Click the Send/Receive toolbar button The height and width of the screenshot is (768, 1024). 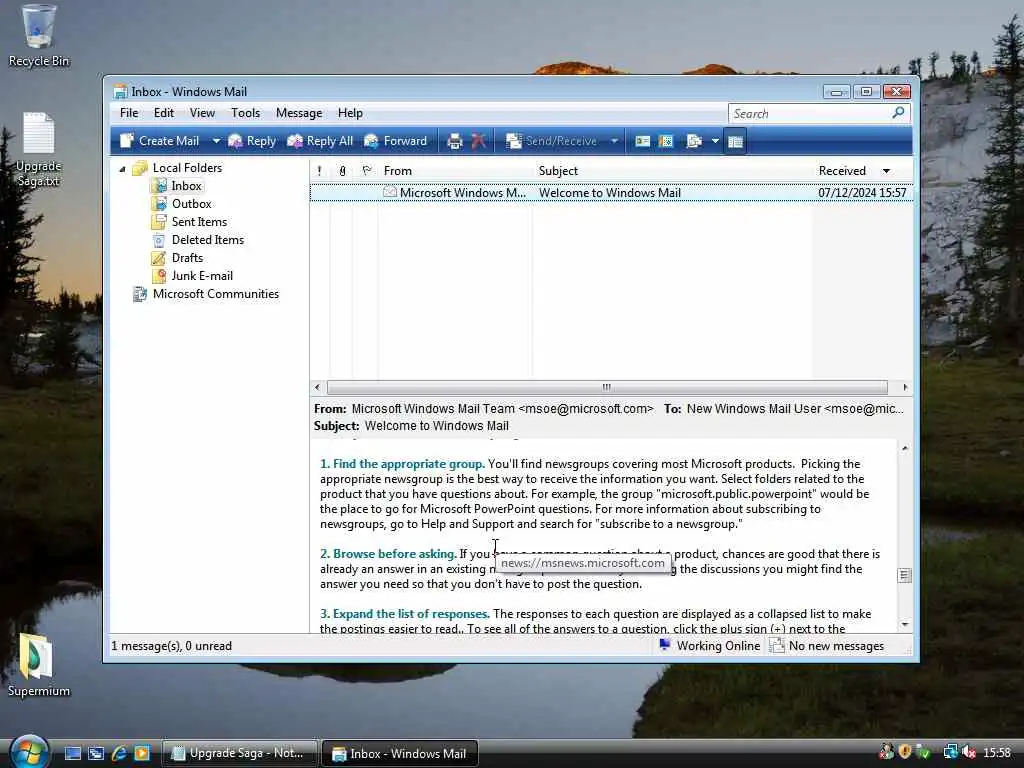552,141
